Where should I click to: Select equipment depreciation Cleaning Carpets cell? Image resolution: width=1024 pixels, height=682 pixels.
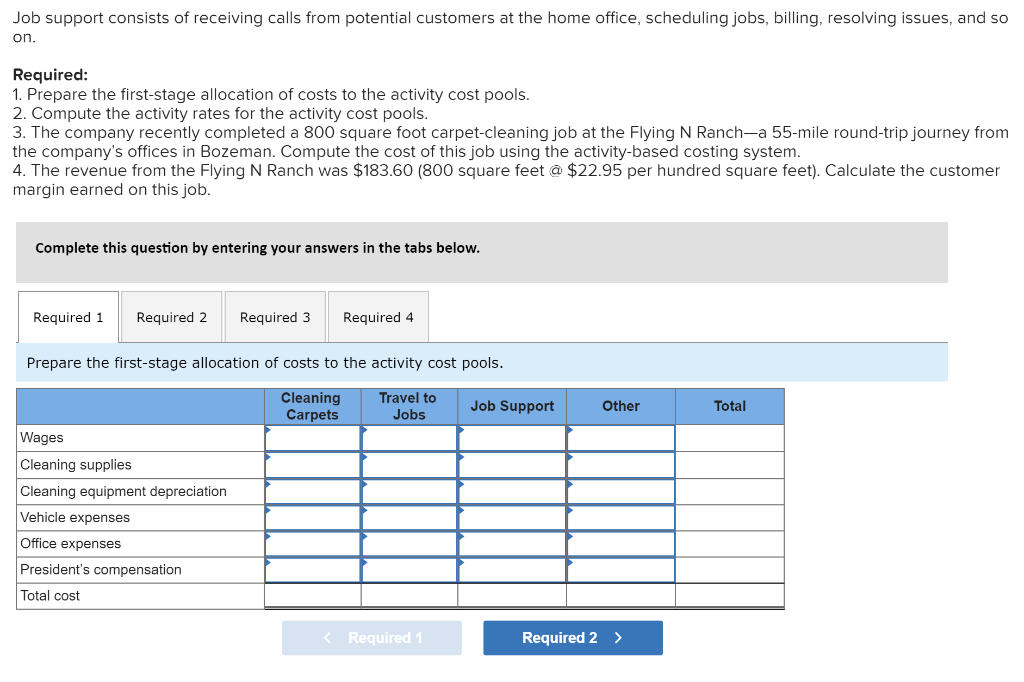[x=313, y=491]
